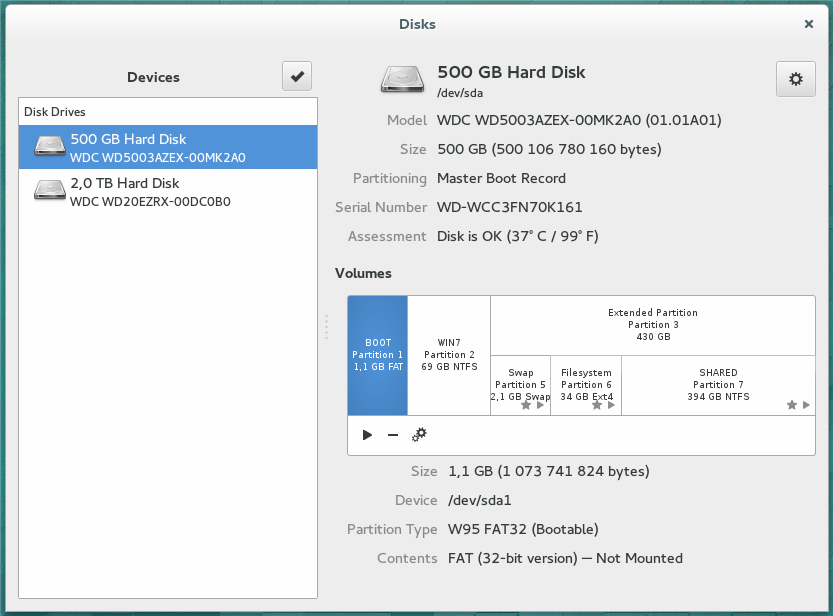Click the checkmark select-devices button
The image size is (833, 616).
click(297, 76)
